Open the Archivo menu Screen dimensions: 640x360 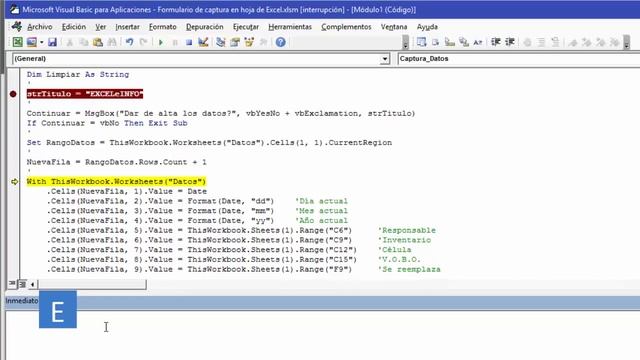pyautogui.click(x=40, y=27)
